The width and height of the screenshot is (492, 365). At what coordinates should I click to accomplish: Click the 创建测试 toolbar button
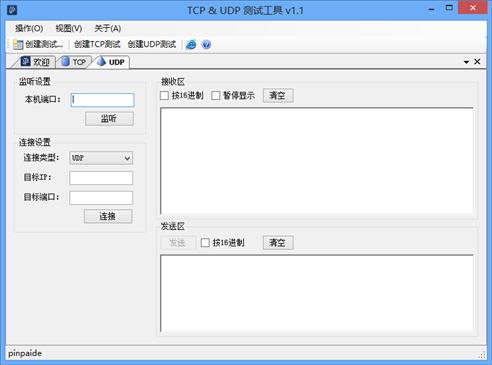tap(38, 44)
